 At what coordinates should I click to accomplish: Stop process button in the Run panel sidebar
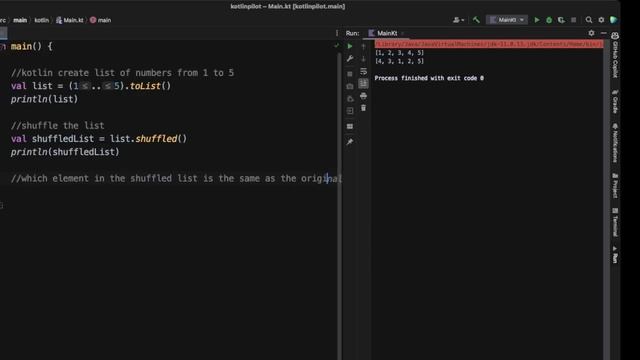tap(350, 74)
